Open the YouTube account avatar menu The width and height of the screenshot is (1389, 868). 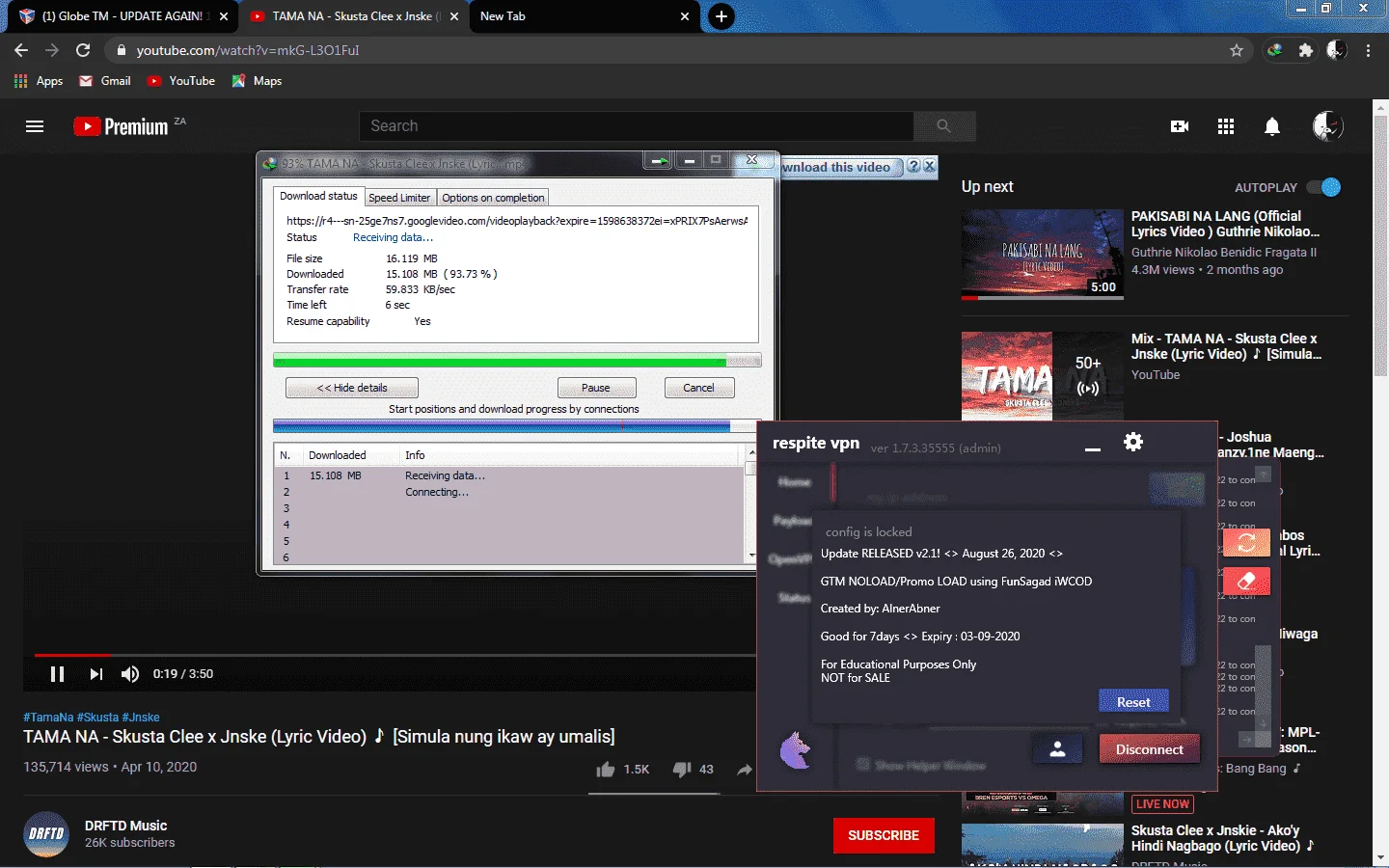coord(1327,126)
